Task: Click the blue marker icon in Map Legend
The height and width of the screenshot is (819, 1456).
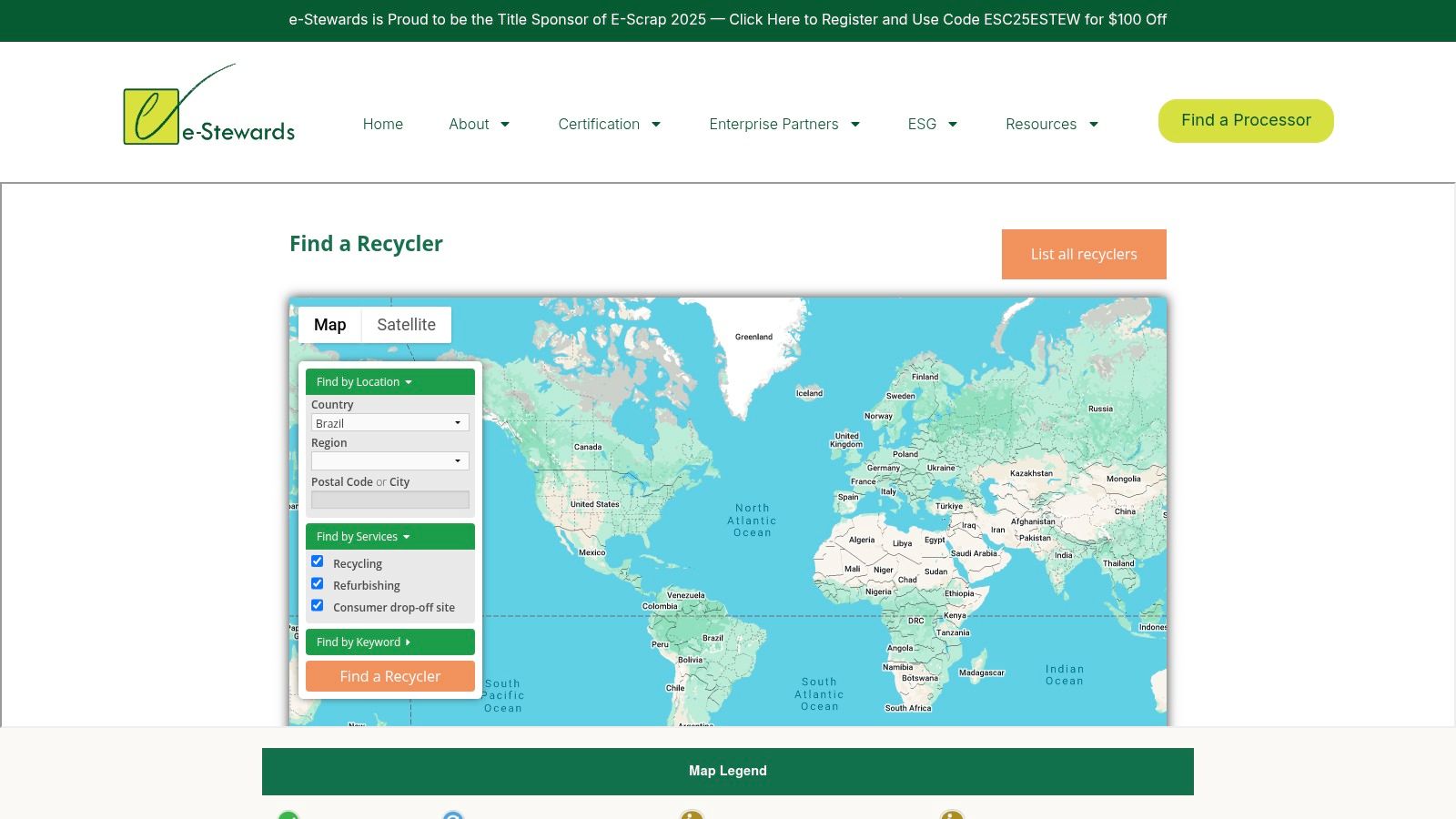Action: pos(452,816)
